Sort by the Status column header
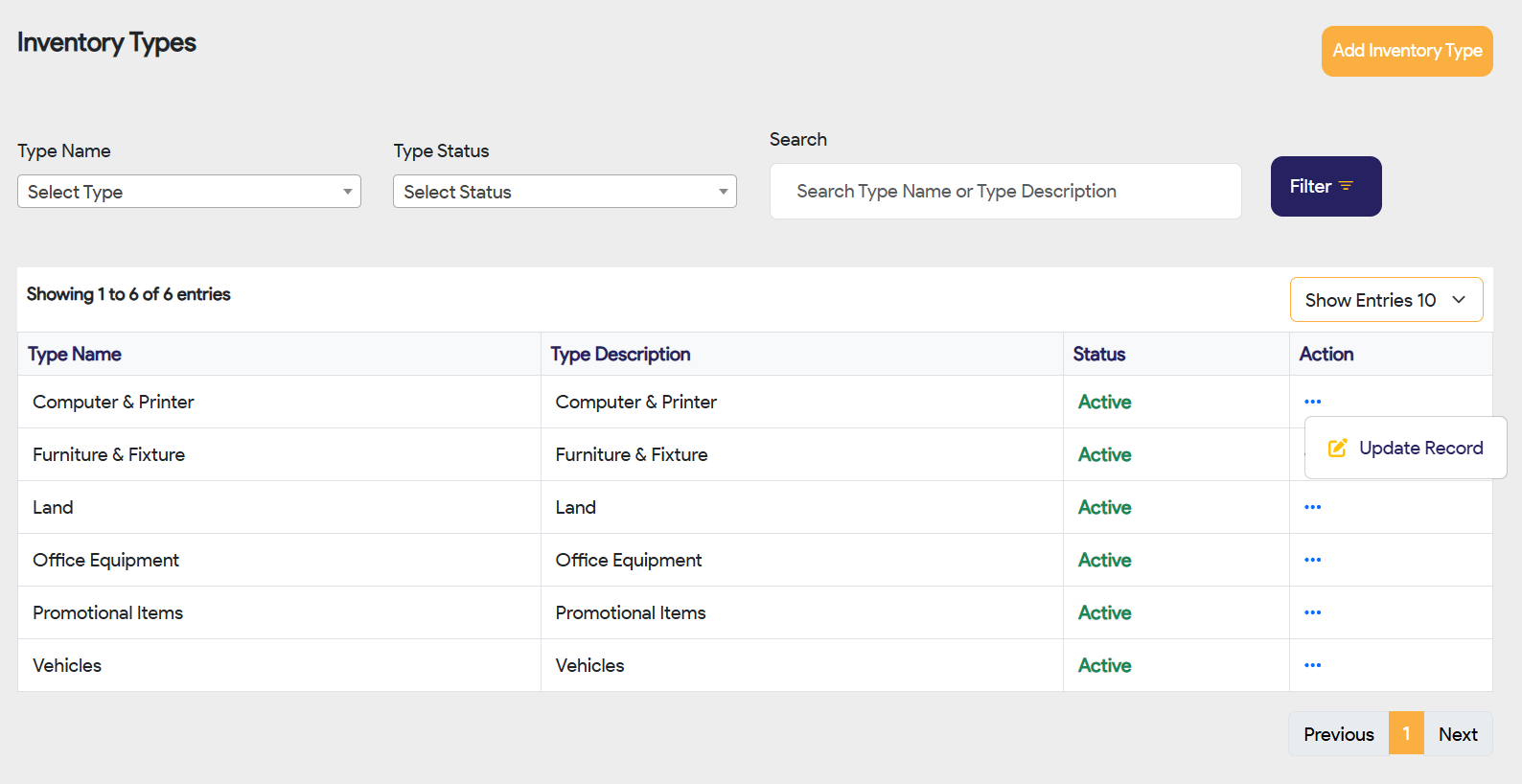The height and width of the screenshot is (784, 1522). [1098, 354]
